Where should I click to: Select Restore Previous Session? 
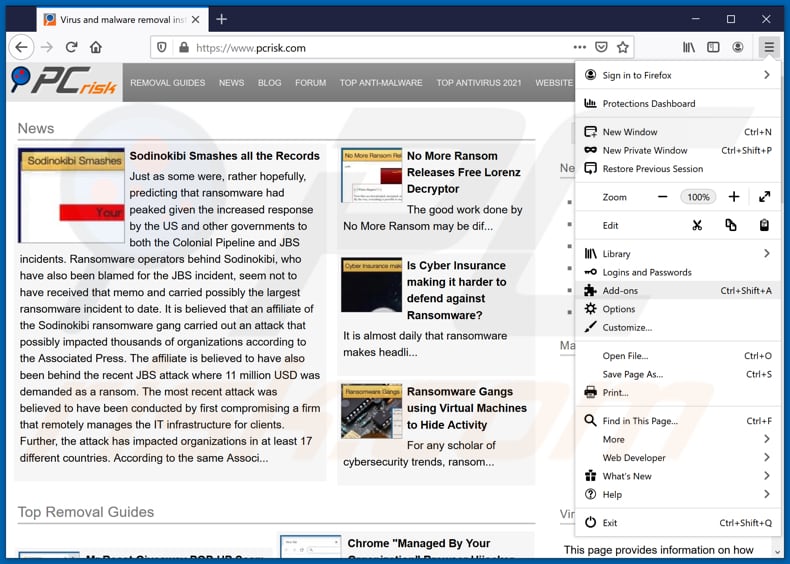pyautogui.click(x=678, y=168)
